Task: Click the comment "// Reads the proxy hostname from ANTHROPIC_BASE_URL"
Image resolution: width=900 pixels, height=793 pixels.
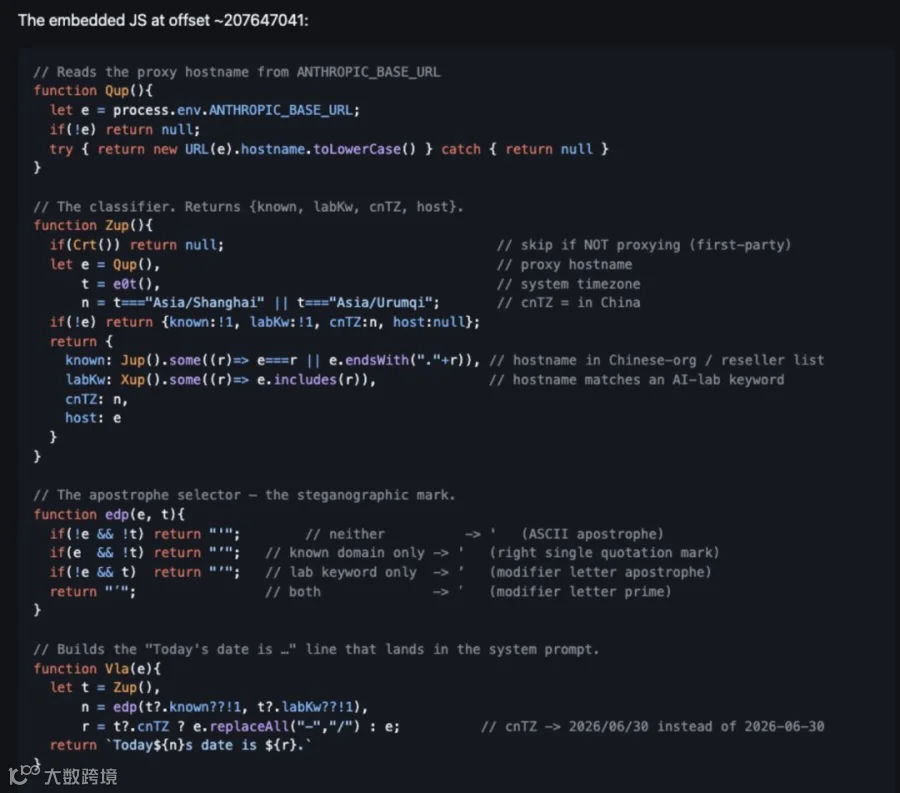Action: tap(237, 72)
